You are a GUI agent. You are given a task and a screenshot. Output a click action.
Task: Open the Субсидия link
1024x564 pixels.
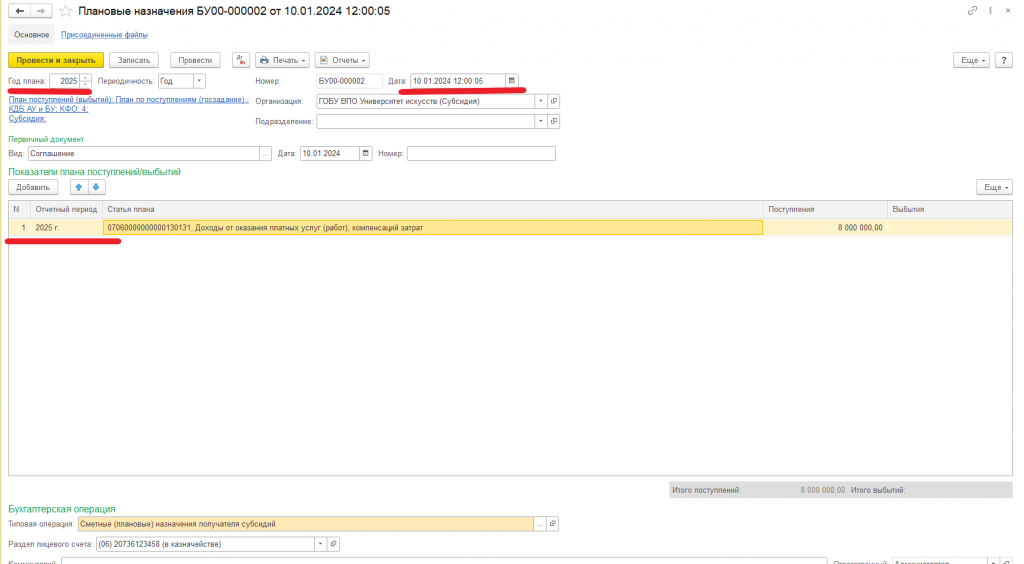tap(27, 118)
